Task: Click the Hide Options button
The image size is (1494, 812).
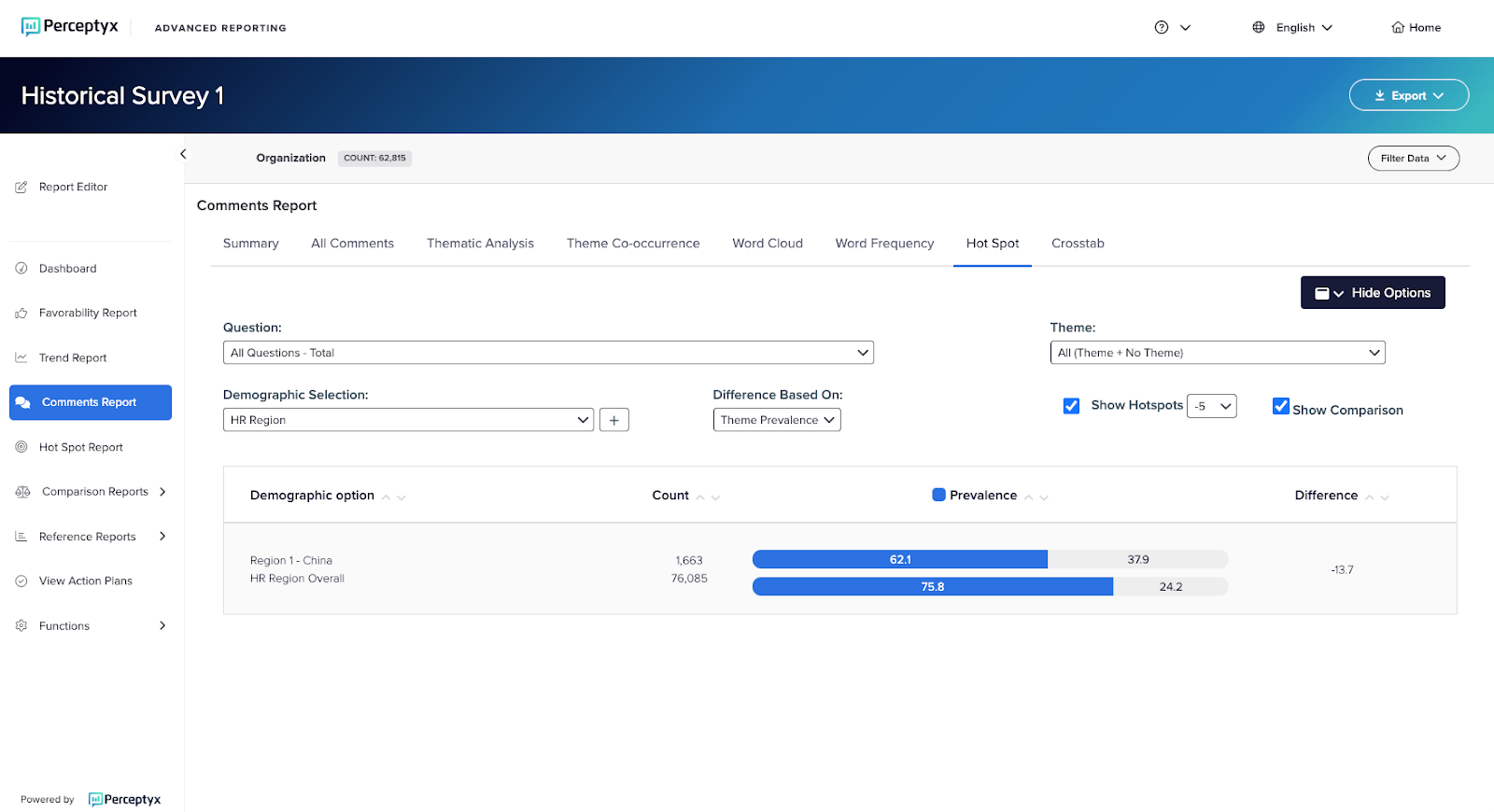Action: 1373,293
